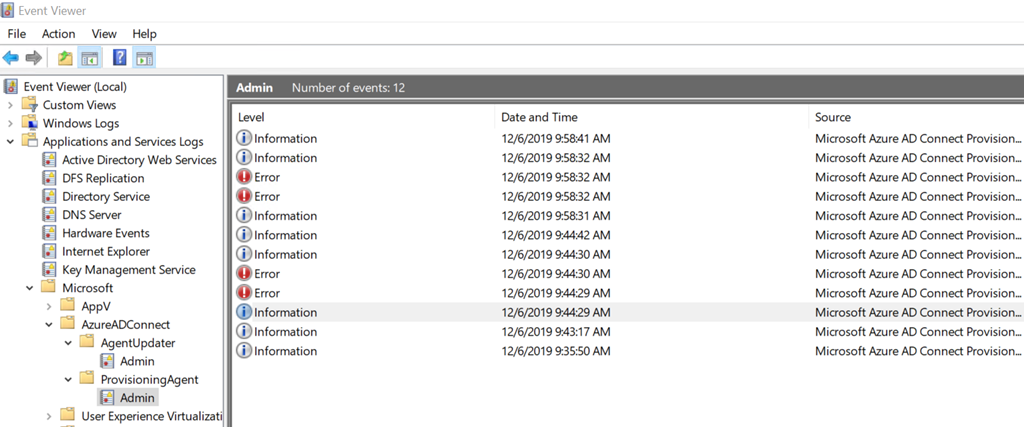Click the Back arrow in the toolbar

11,58
